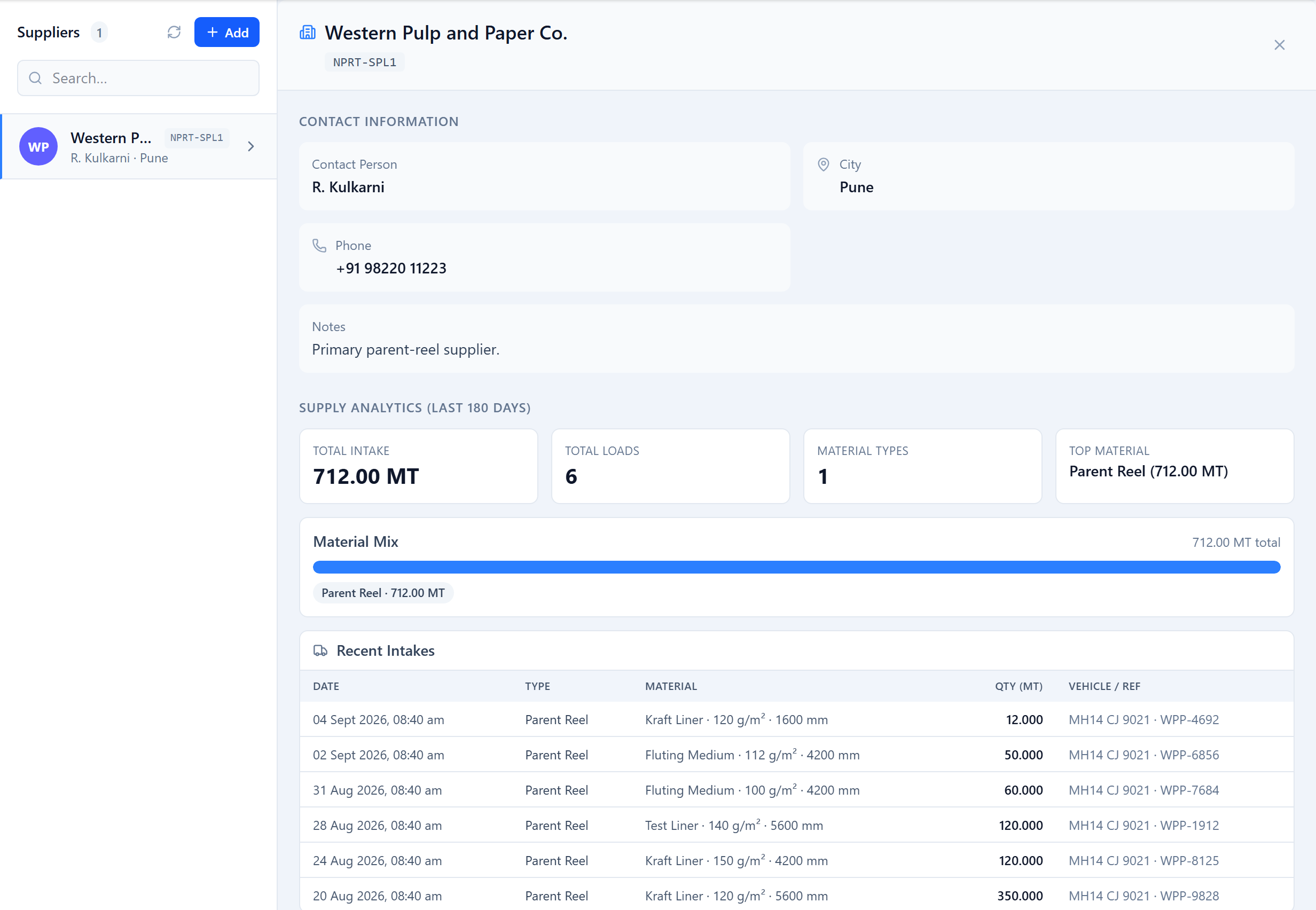Click the truck icon beside Recent Intakes
Image resolution: width=1316 pixels, height=910 pixels.
coord(320,651)
